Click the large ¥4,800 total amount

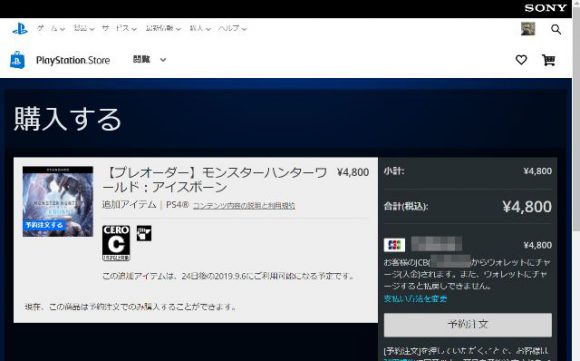coord(527,206)
